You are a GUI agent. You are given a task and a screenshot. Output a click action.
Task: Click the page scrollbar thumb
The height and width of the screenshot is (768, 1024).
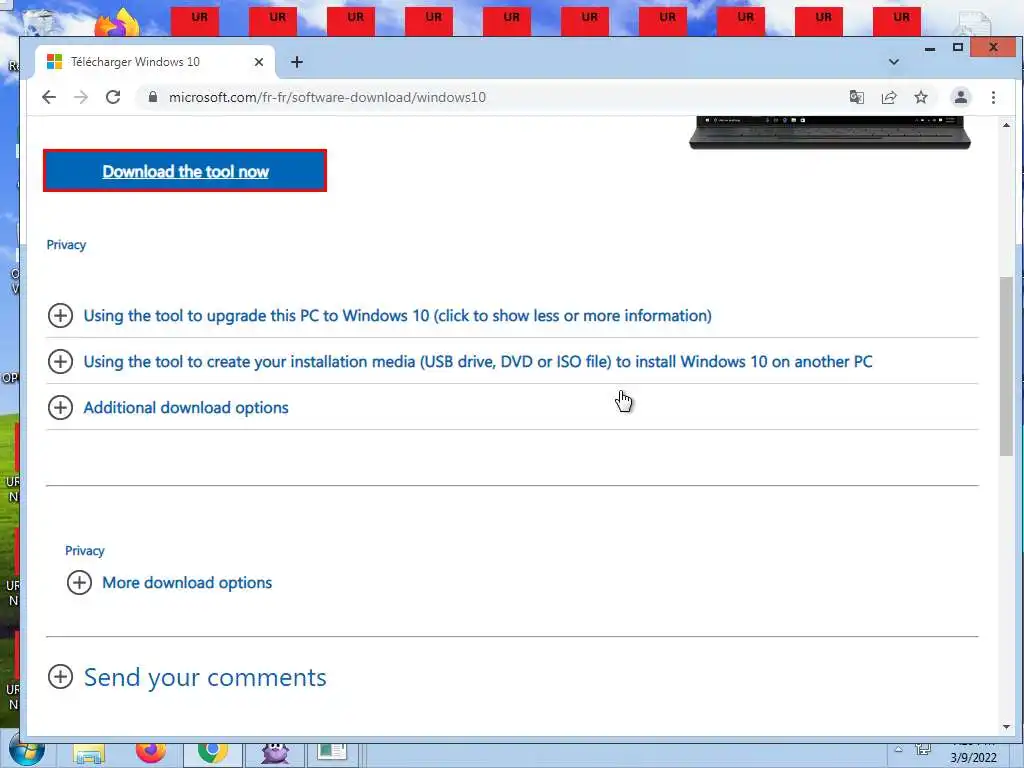tap(1006, 366)
